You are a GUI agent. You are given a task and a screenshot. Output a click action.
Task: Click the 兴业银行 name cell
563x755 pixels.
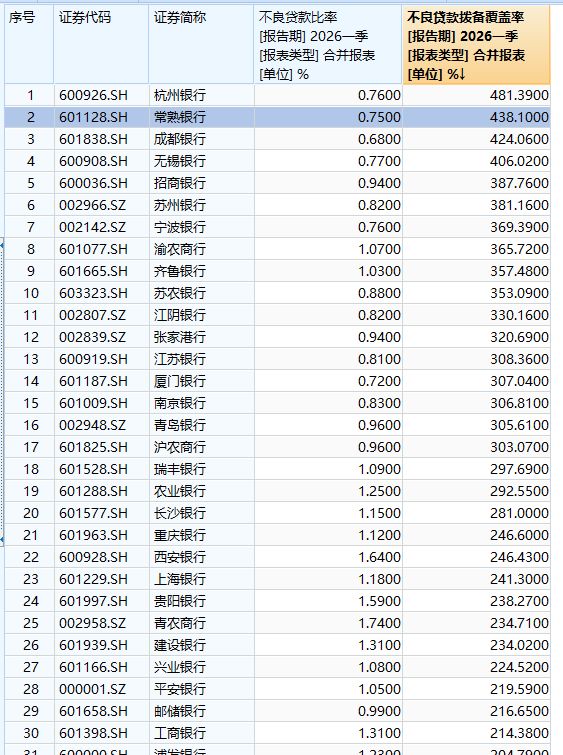[180, 667]
